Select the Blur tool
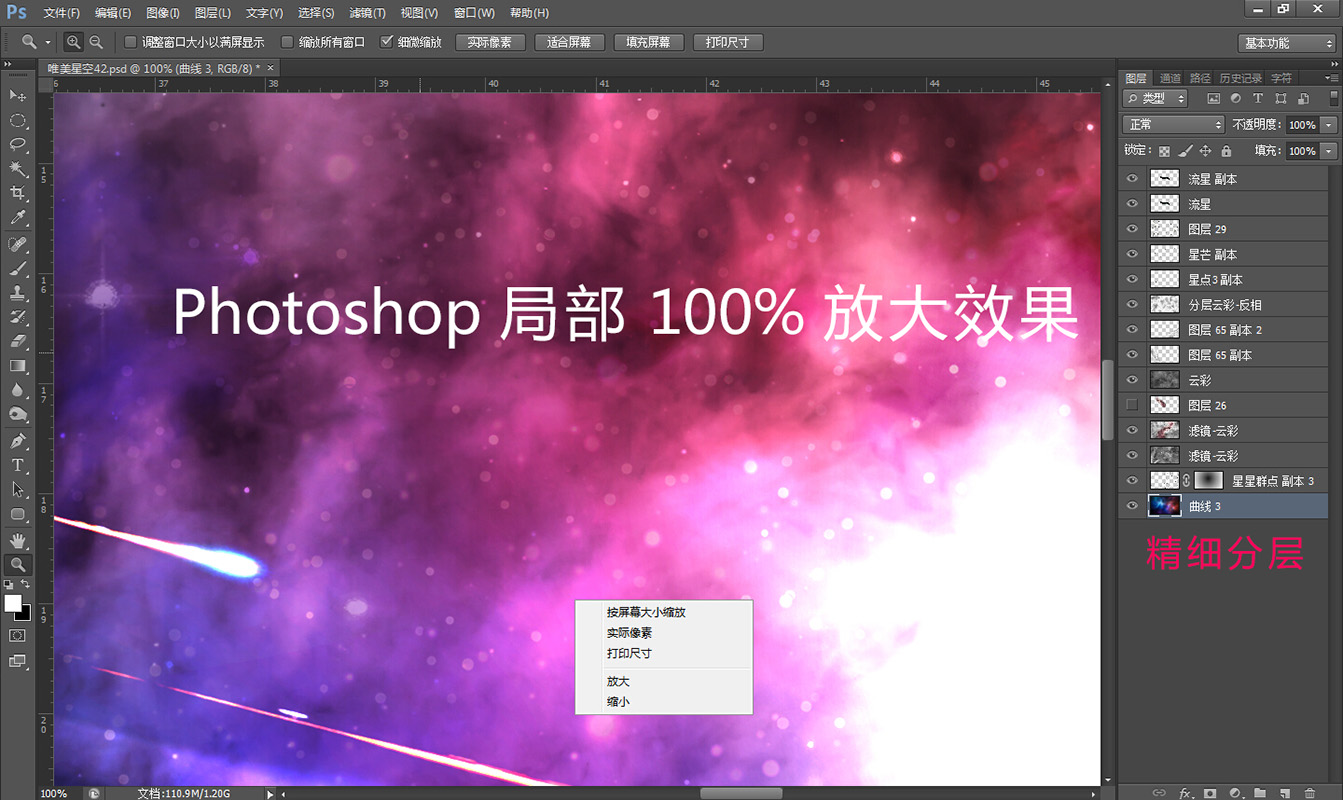Viewport: 1343px width, 800px height. click(18, 391)
